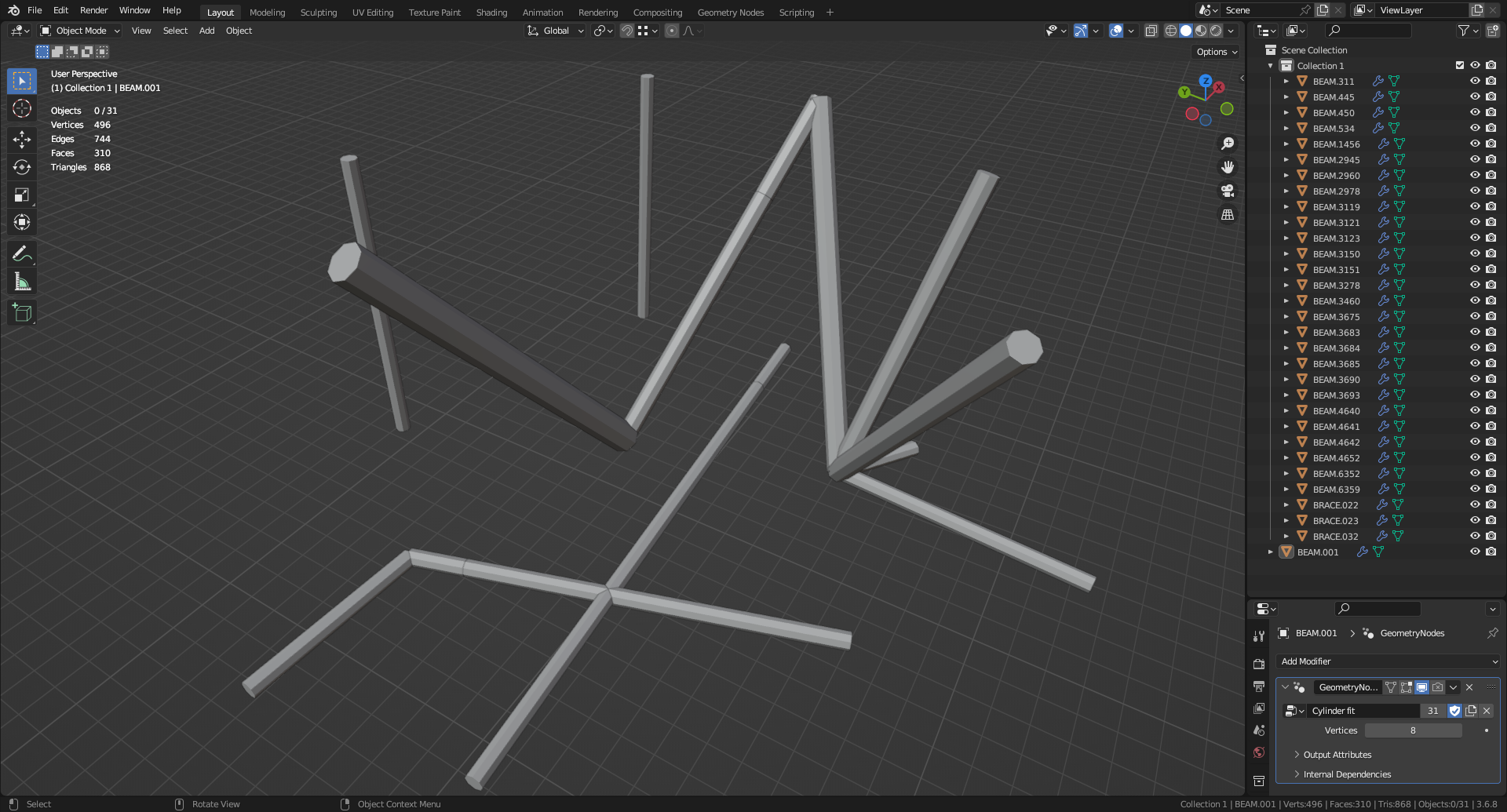
Task: Disable BEAM.2945 in renders
Action: pyautogui.click(x=1491, y=159)
